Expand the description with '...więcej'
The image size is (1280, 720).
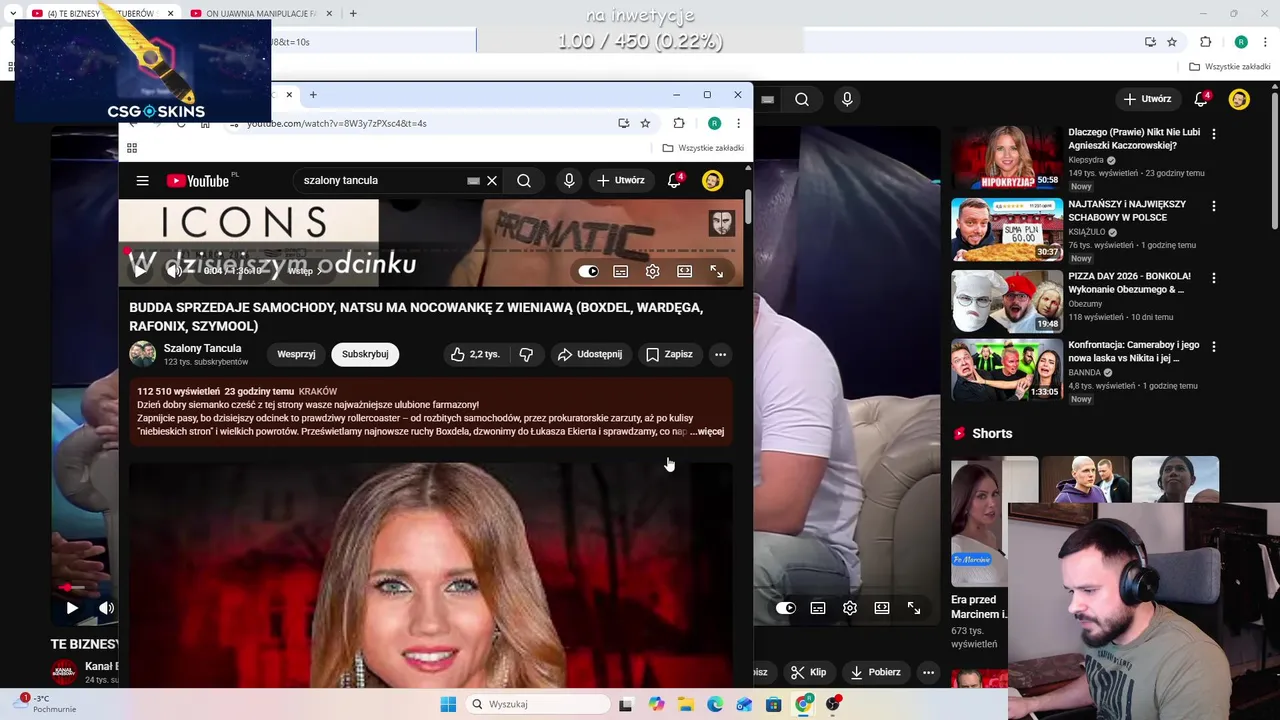(707, 432)
